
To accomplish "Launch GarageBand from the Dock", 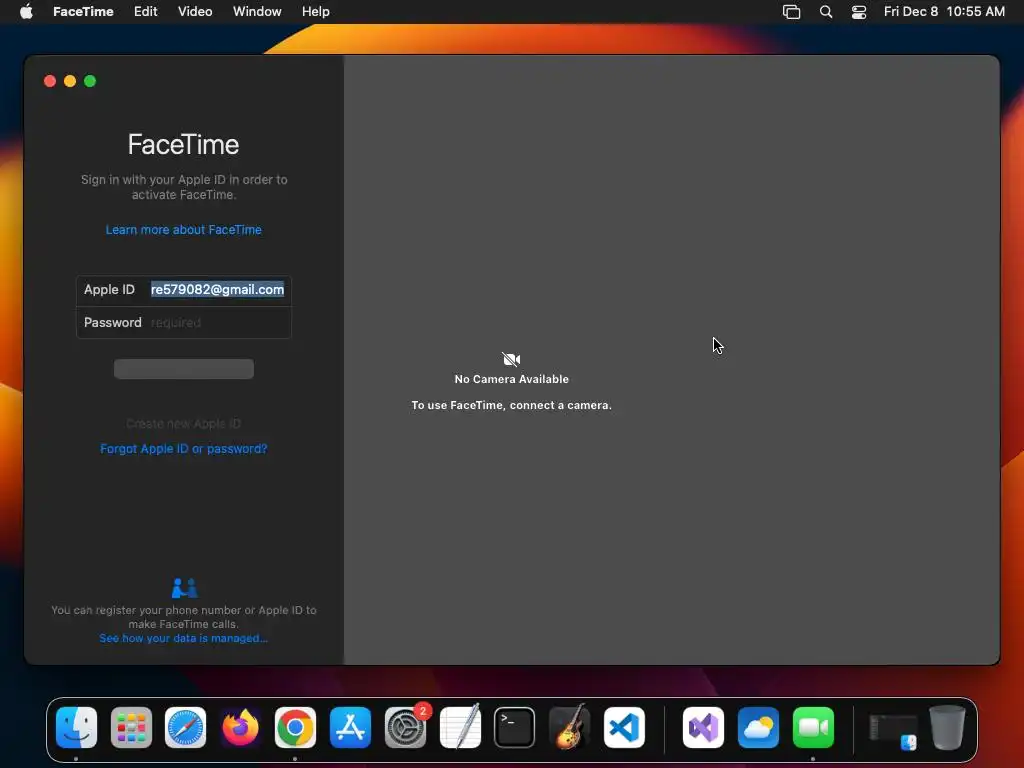I will click(569, 726).
